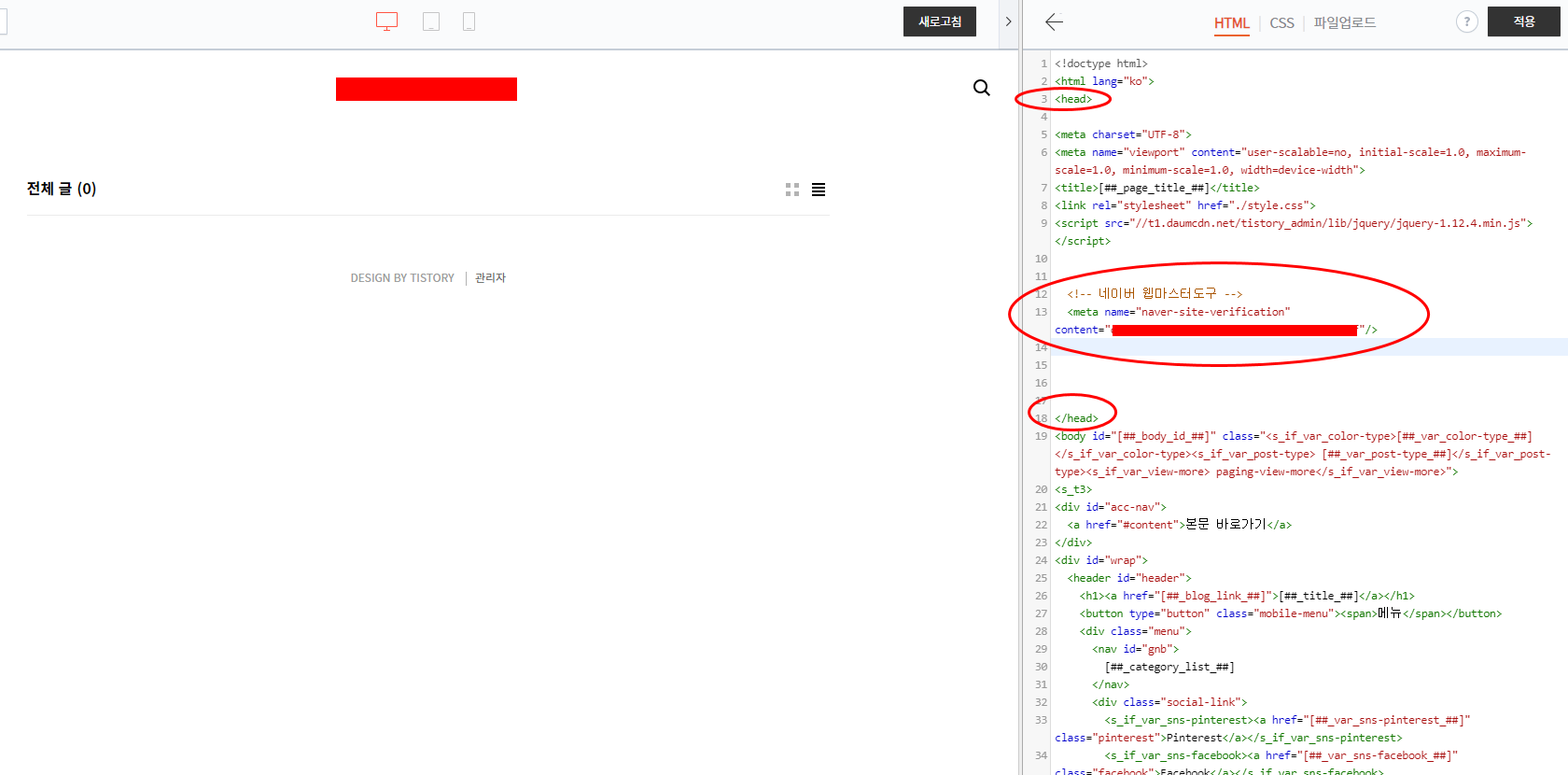This screenshot has height=775, width=1568.
Task: Click the 네이버 웹마스터도구 comment line
Action: click(x=1155, y=293)
